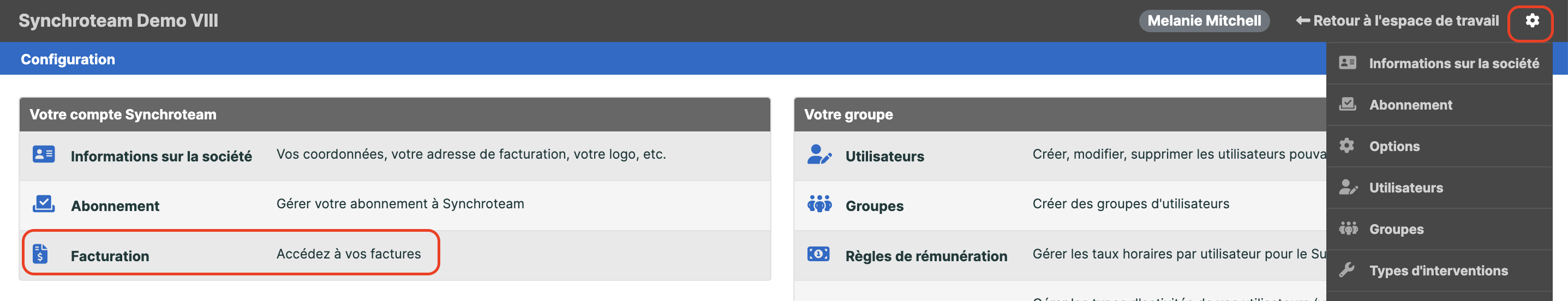Click the gear icon beside Options in dropdown
1568x301 pixels.
click(x=1346, y=146)
